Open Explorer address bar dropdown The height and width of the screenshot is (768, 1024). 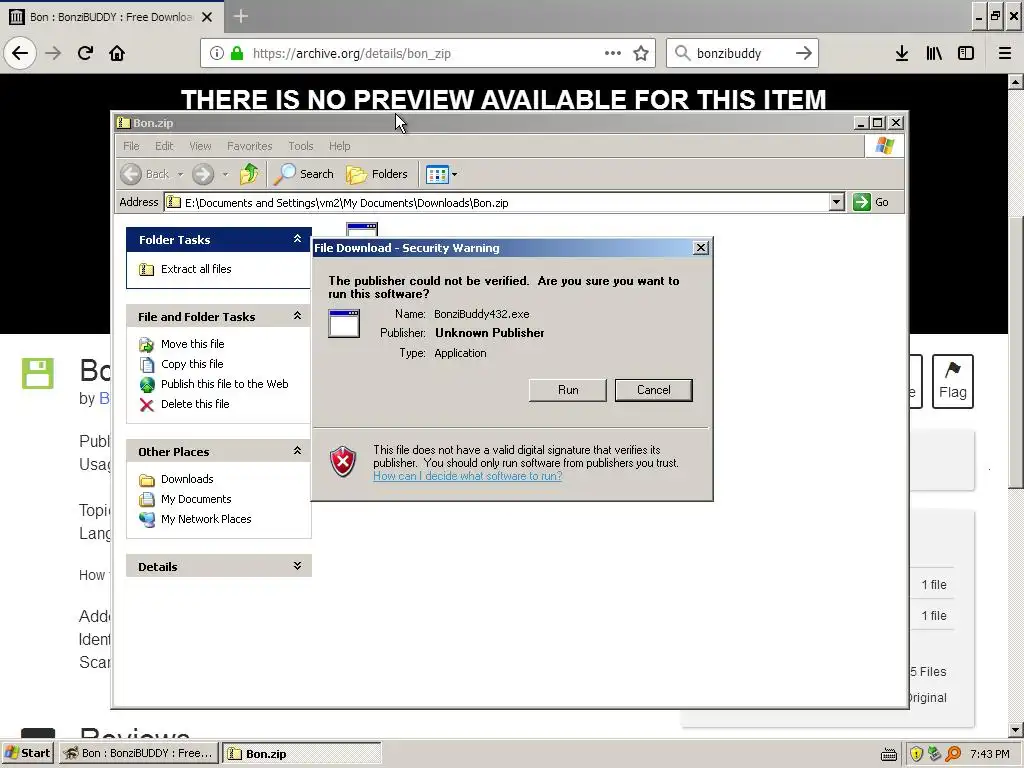pos(837,202)
